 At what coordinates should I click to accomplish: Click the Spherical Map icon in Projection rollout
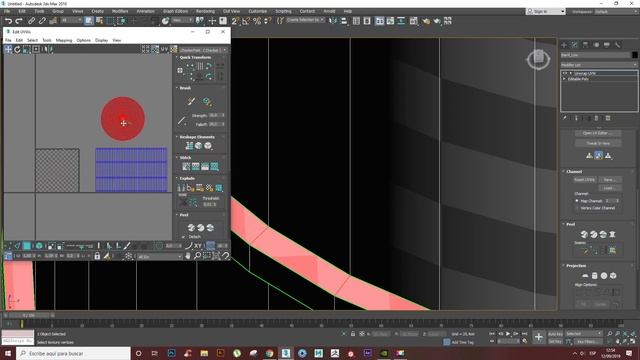(x=604, y=276)
